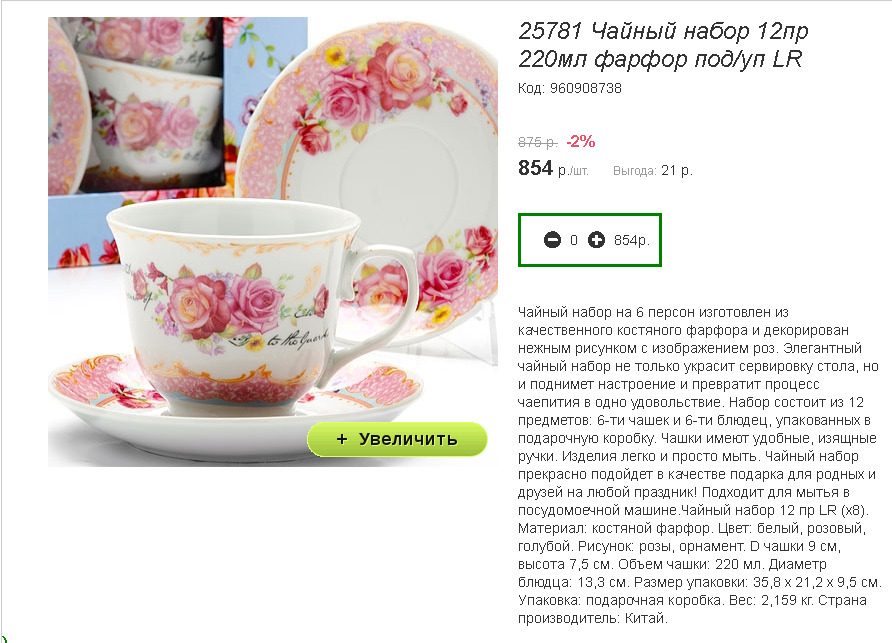Increase quantity with the plus icon
This screenshot has height=643, width=892.
pyautogui.click(x=596, y=240)
